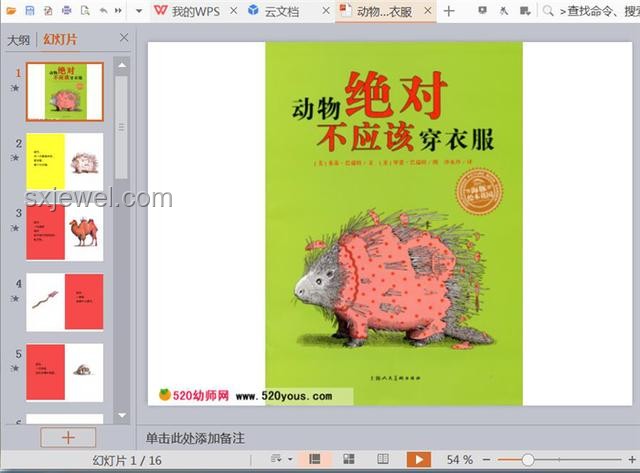Start slideshow with orange play button
This screenshot has height=473, width=640.
[419, 460]
